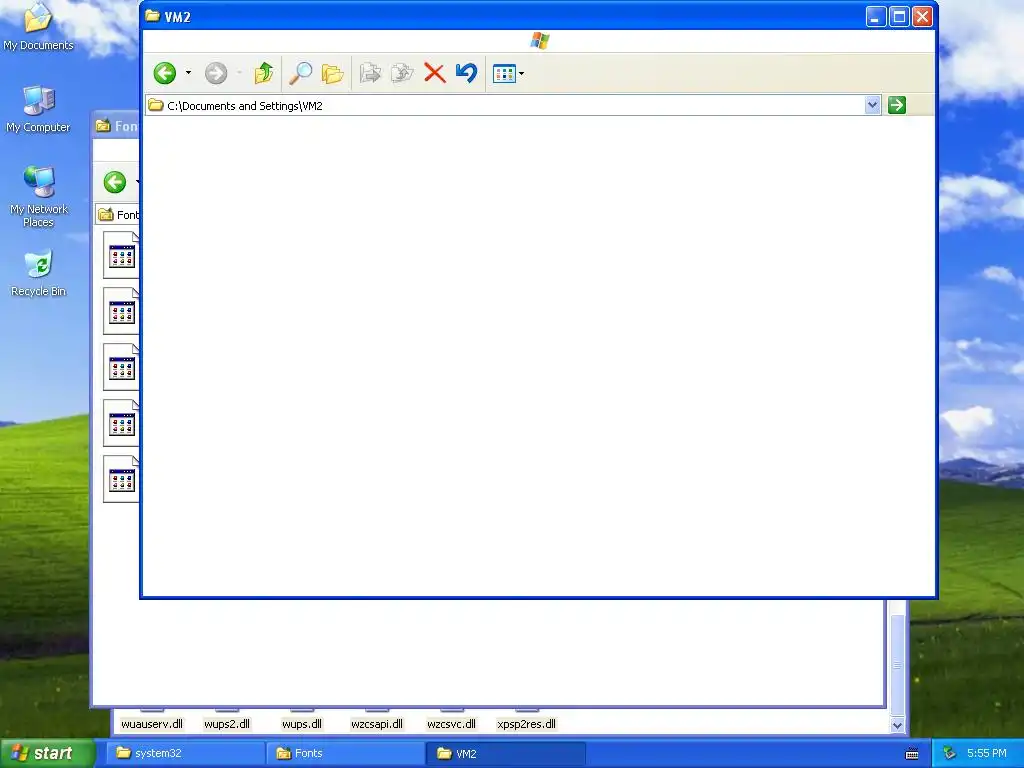Click the green Go arrow button
1024x768 pixels.
[897, 105]
